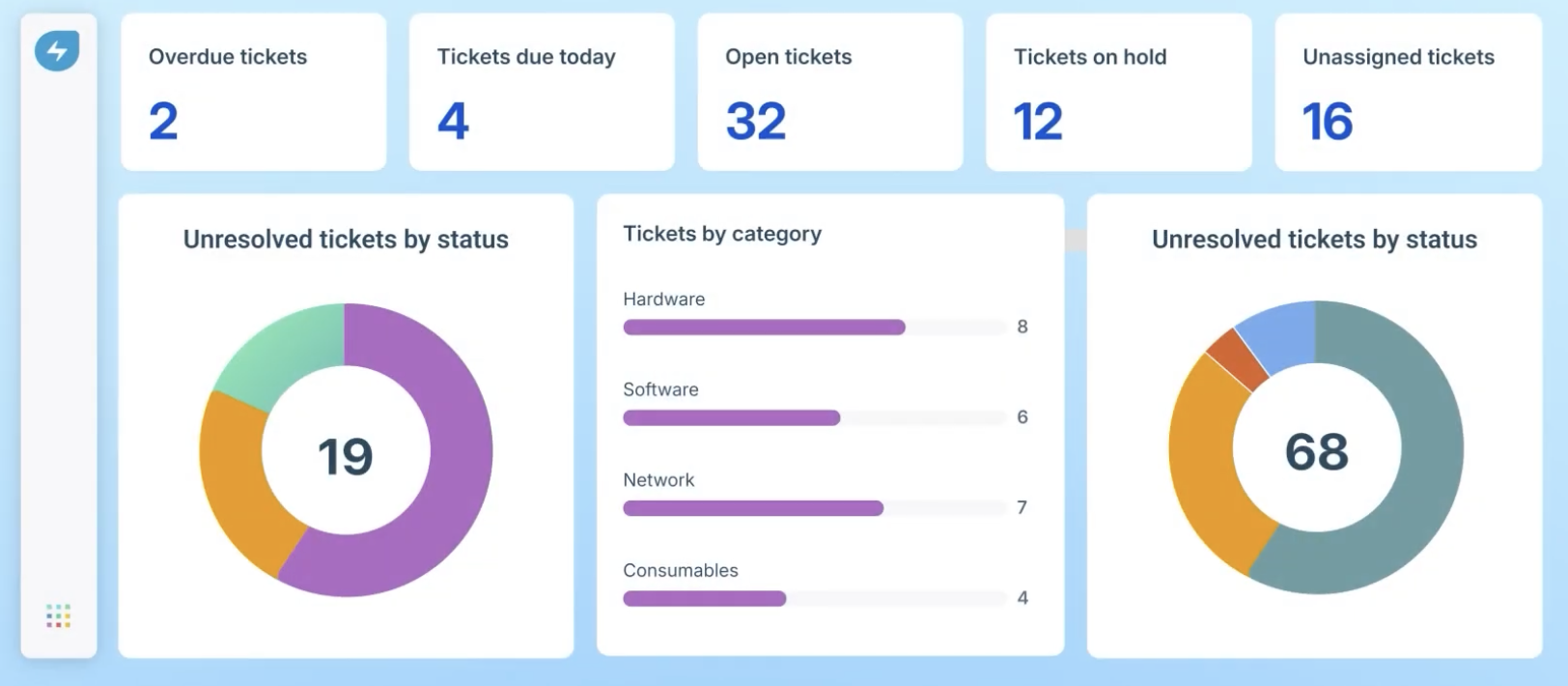Select the Software category bar

(731, 417)
